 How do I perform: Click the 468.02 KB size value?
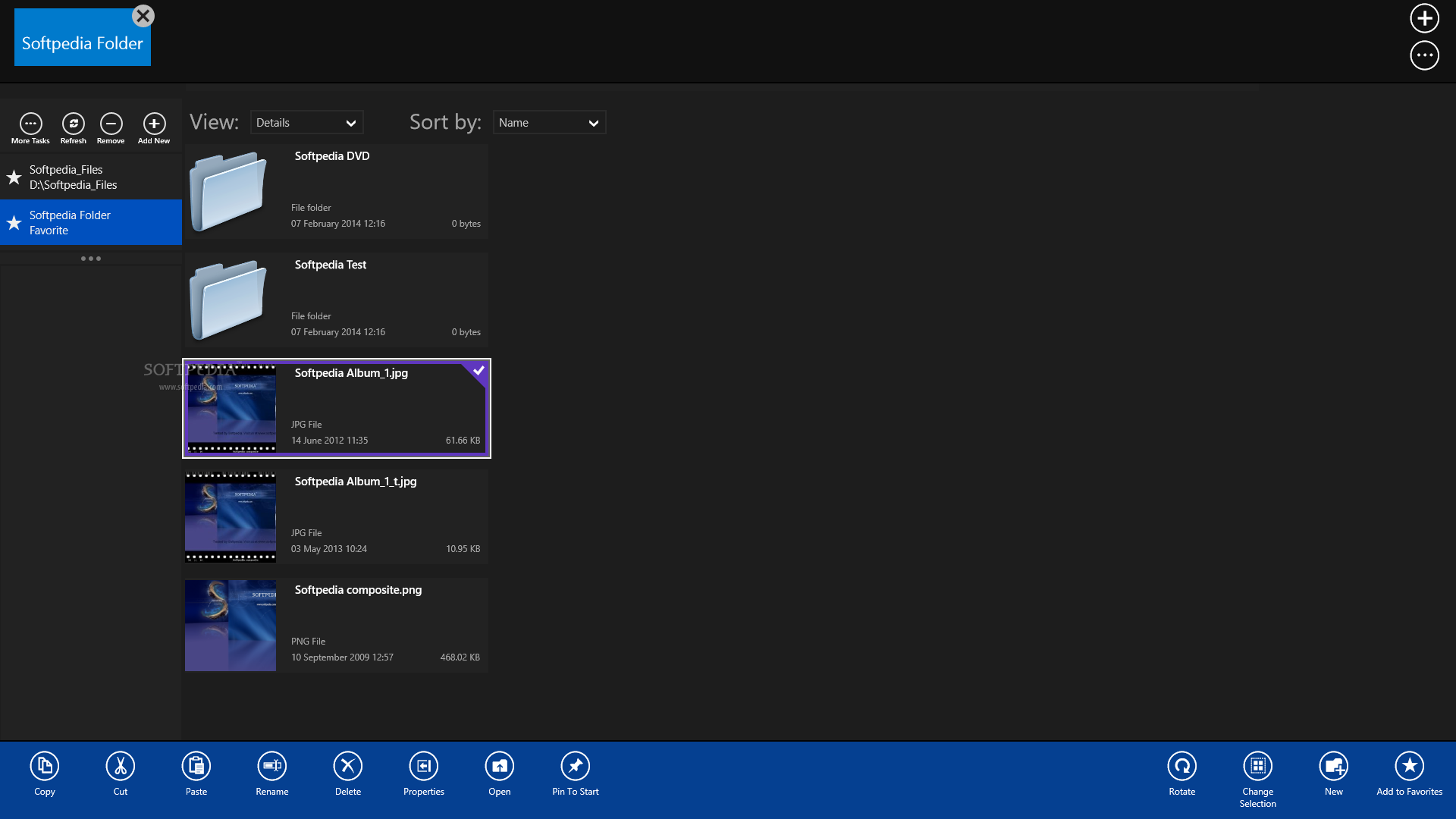click(460, 657)
